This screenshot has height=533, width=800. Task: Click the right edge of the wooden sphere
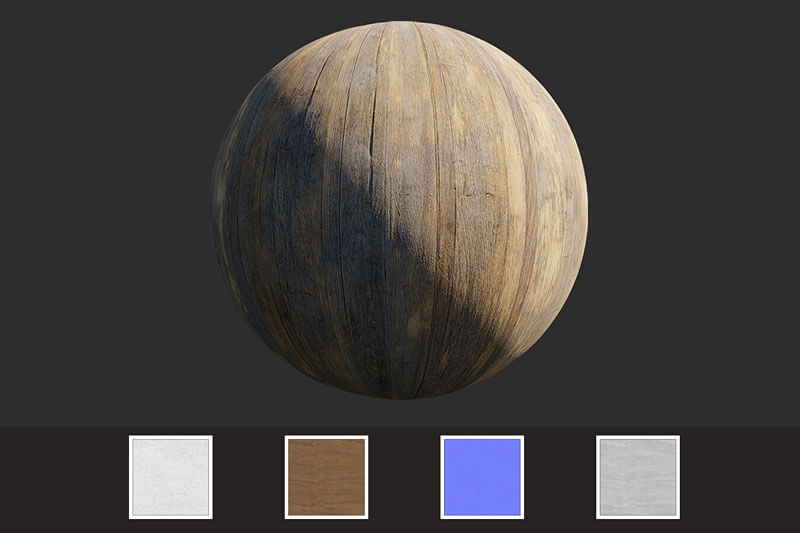point(584,210)
